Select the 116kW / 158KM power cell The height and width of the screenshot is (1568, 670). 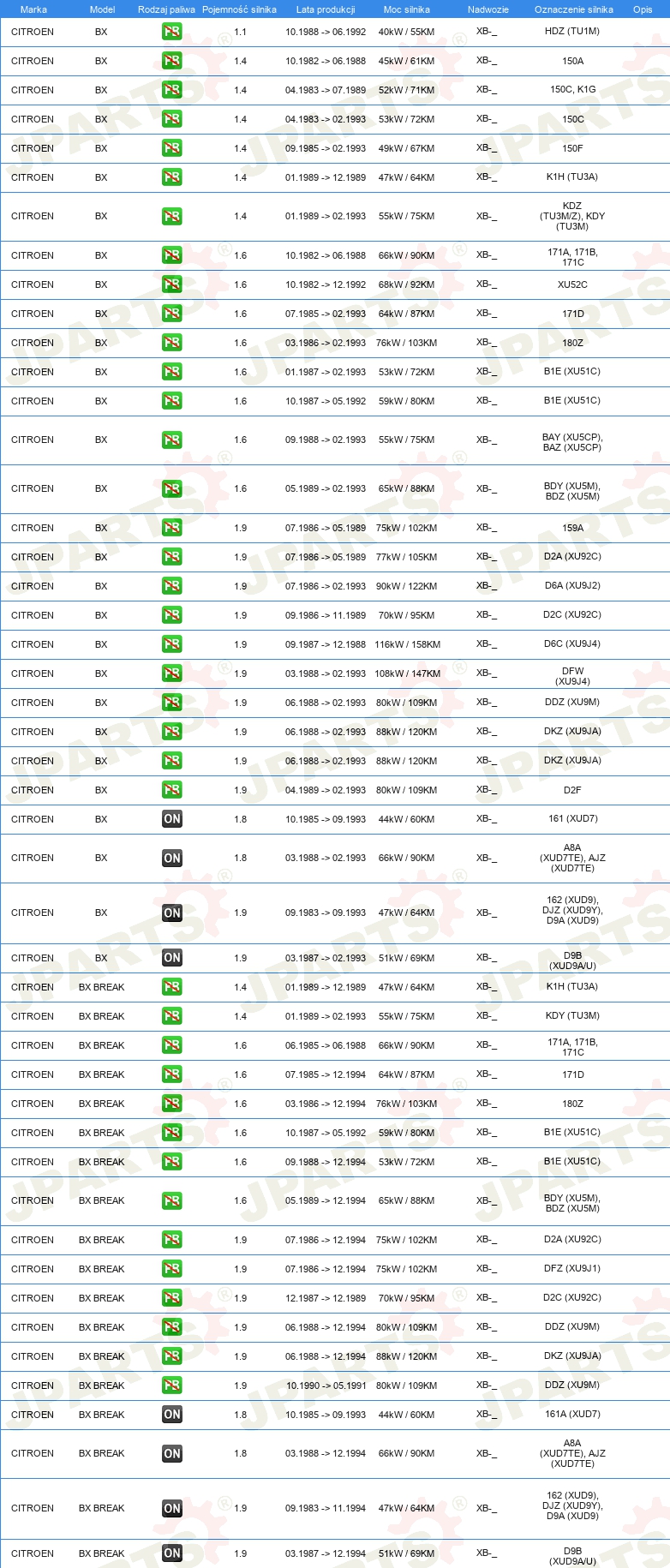[407, 644]
